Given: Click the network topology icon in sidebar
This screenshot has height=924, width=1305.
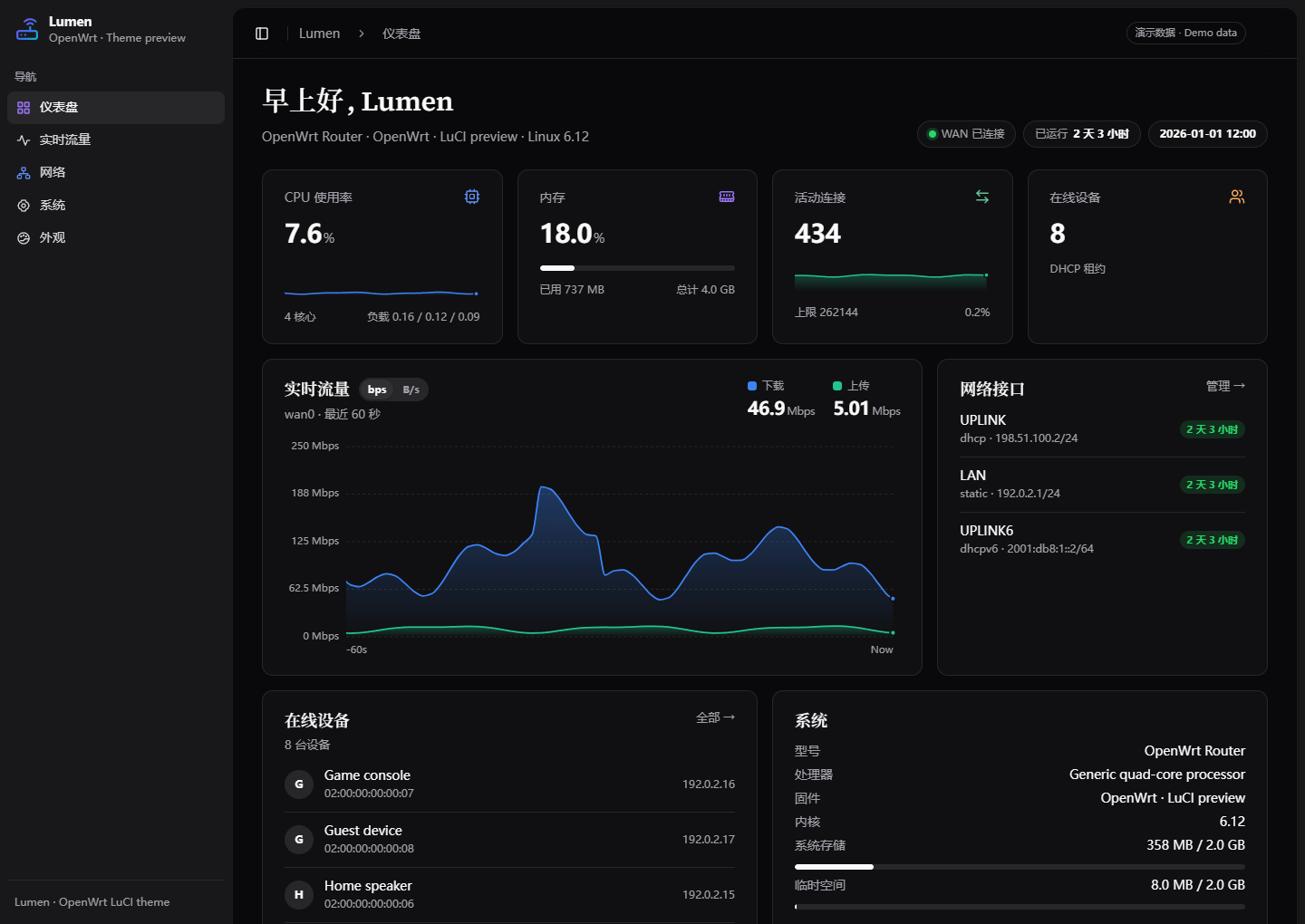Looking at the screenshot, I should coord(24,173).
